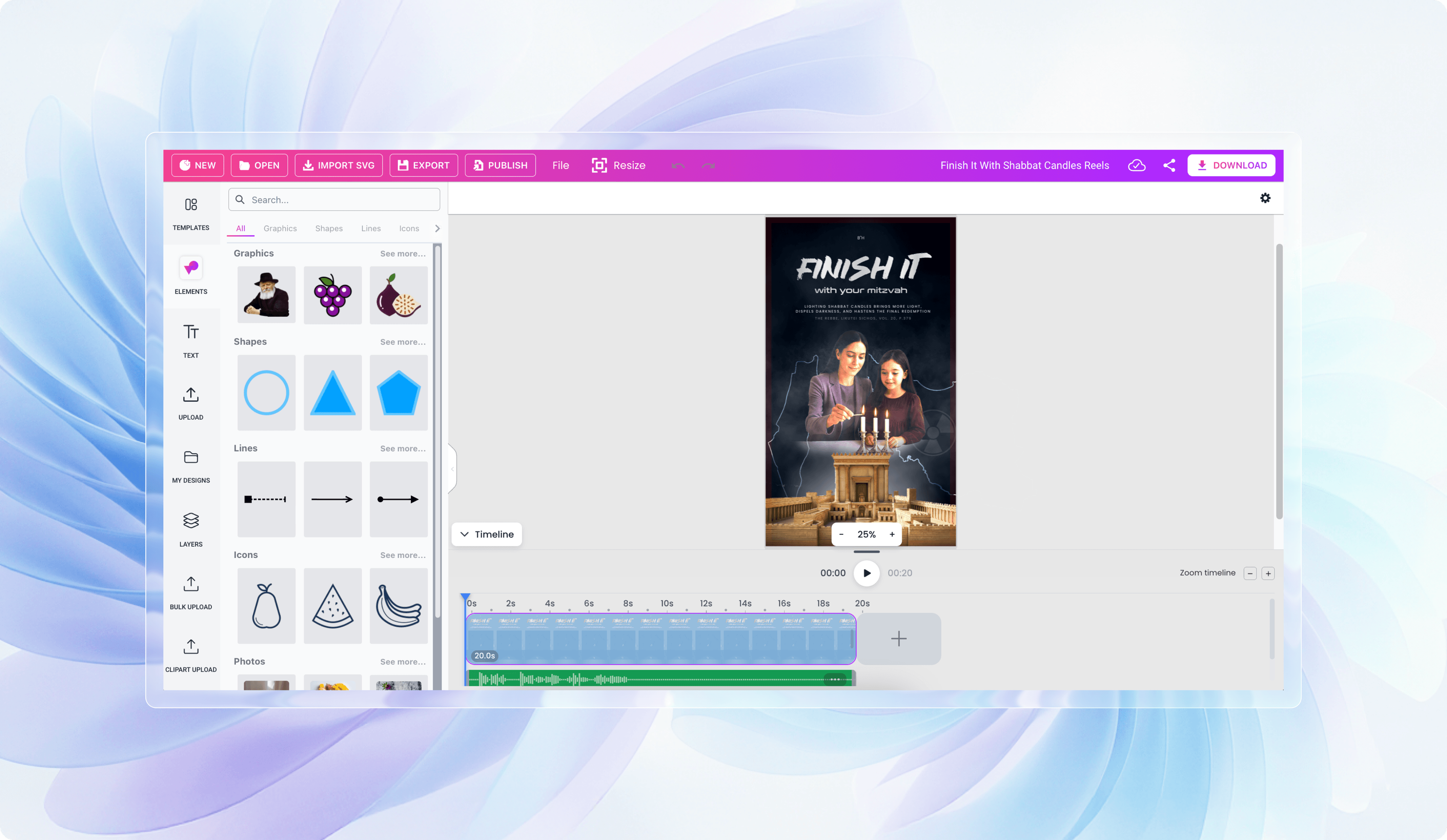
Task: Switch to the Graphics tab
Action: click(x=280, y=228)
